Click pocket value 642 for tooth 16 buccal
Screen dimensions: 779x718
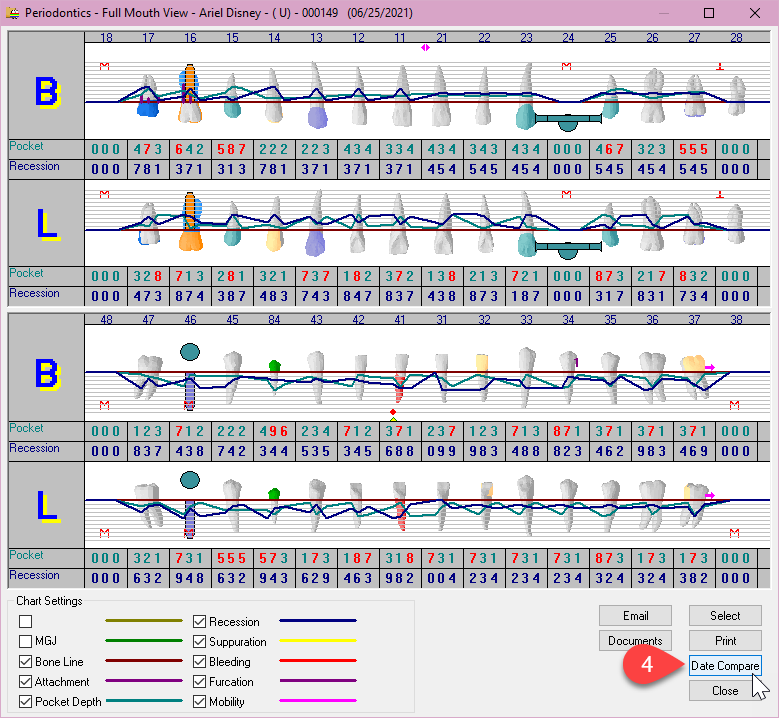[x=190, y=149]
